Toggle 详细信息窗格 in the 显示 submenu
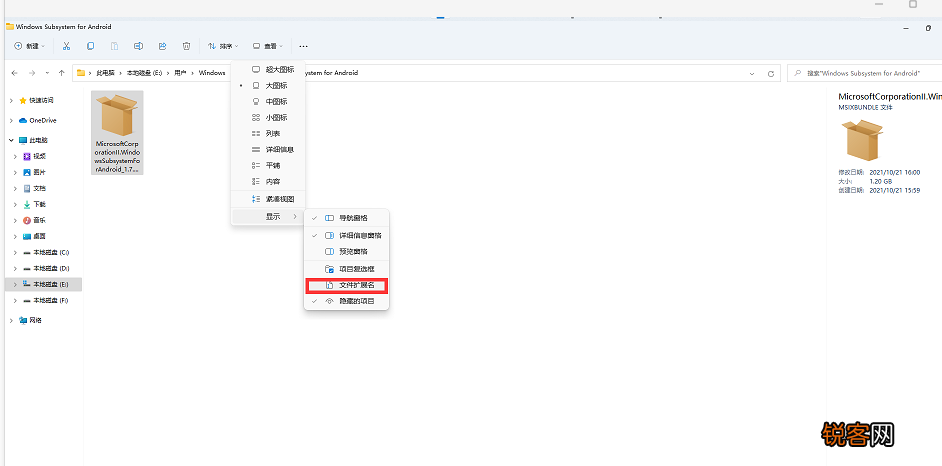942x466 pixels. pos(347,235)
